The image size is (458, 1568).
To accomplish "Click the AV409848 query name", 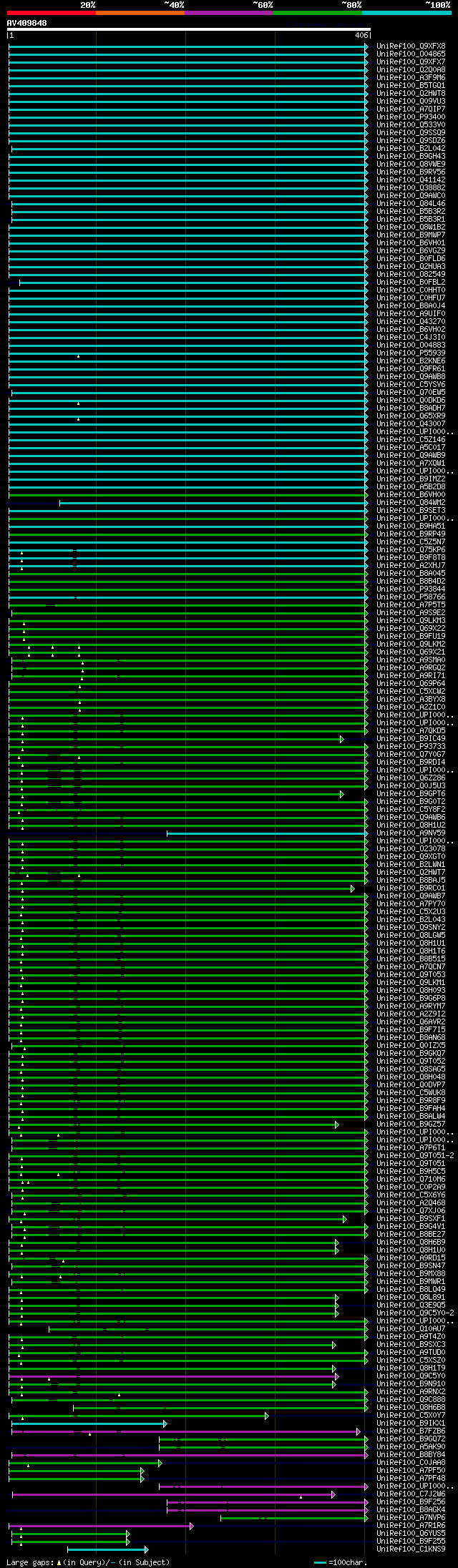I will pyautogui.click(x=27, y=23).
